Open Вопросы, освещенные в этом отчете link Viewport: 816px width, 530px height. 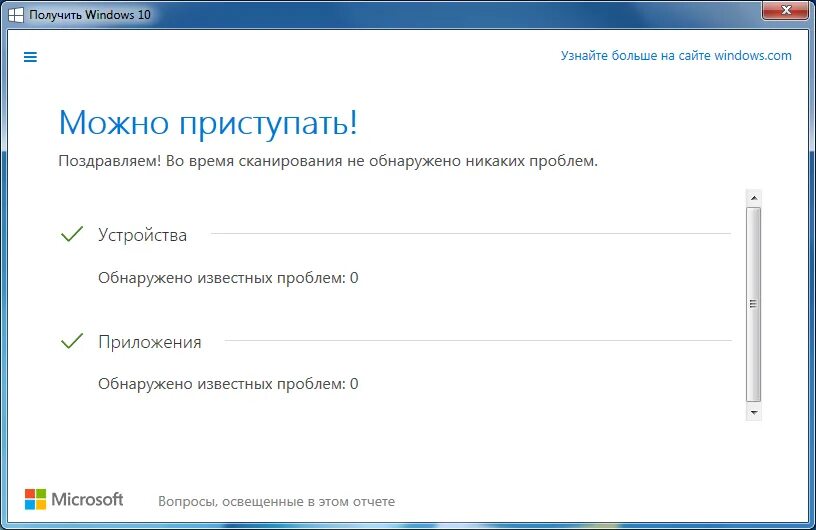coord(276,502)
